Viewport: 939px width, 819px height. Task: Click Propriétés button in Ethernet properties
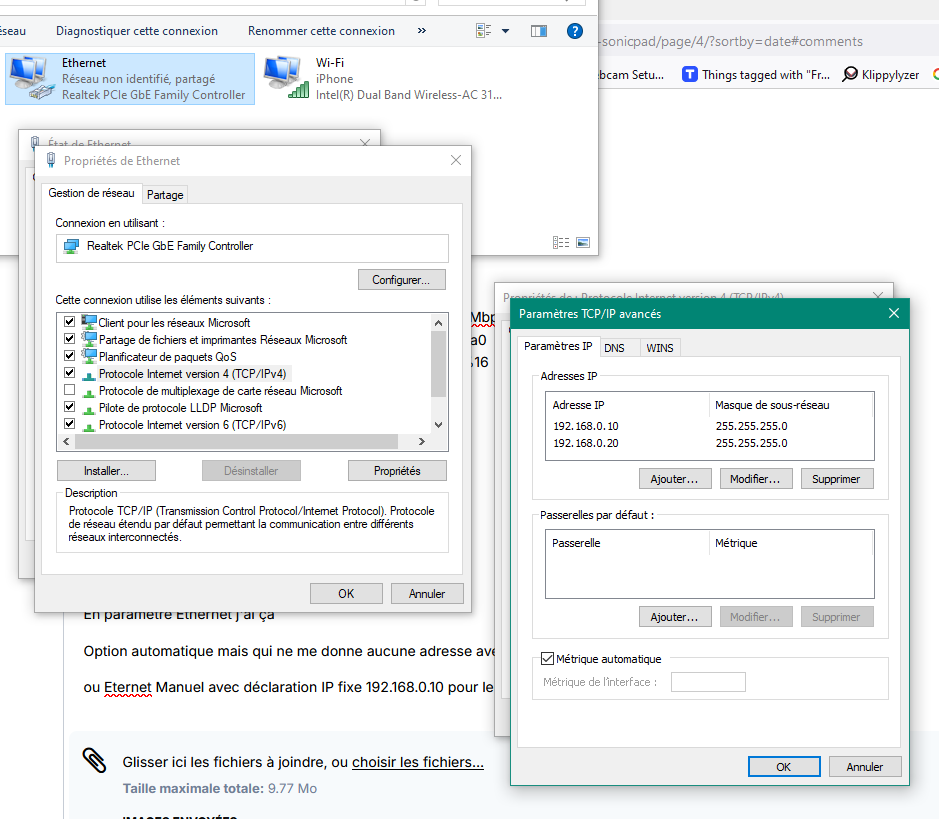point(397,471)
